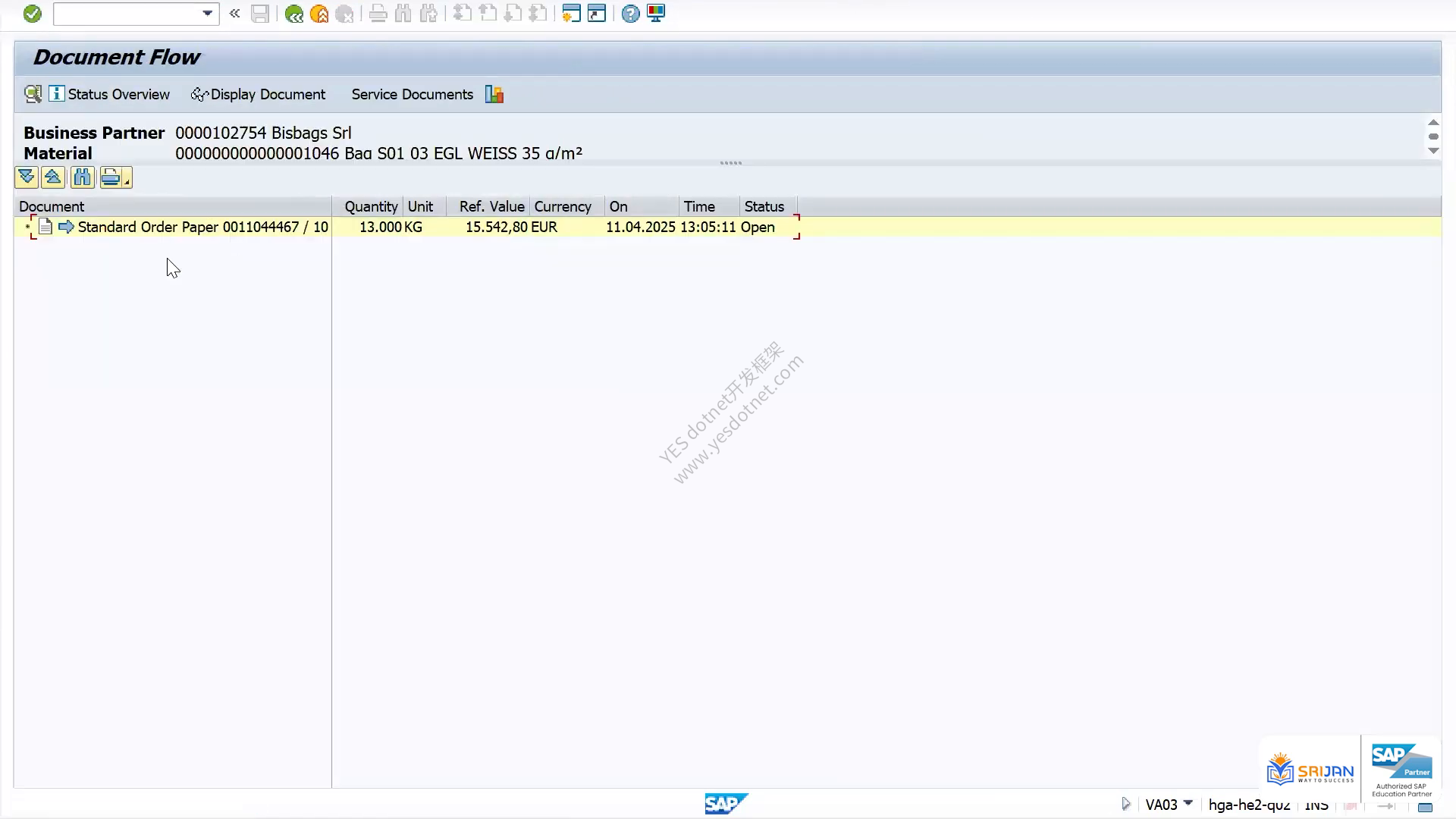Click the green Enter checkmark icon
The width and height of the screenshot is (1456, 819).
(32, 14)
